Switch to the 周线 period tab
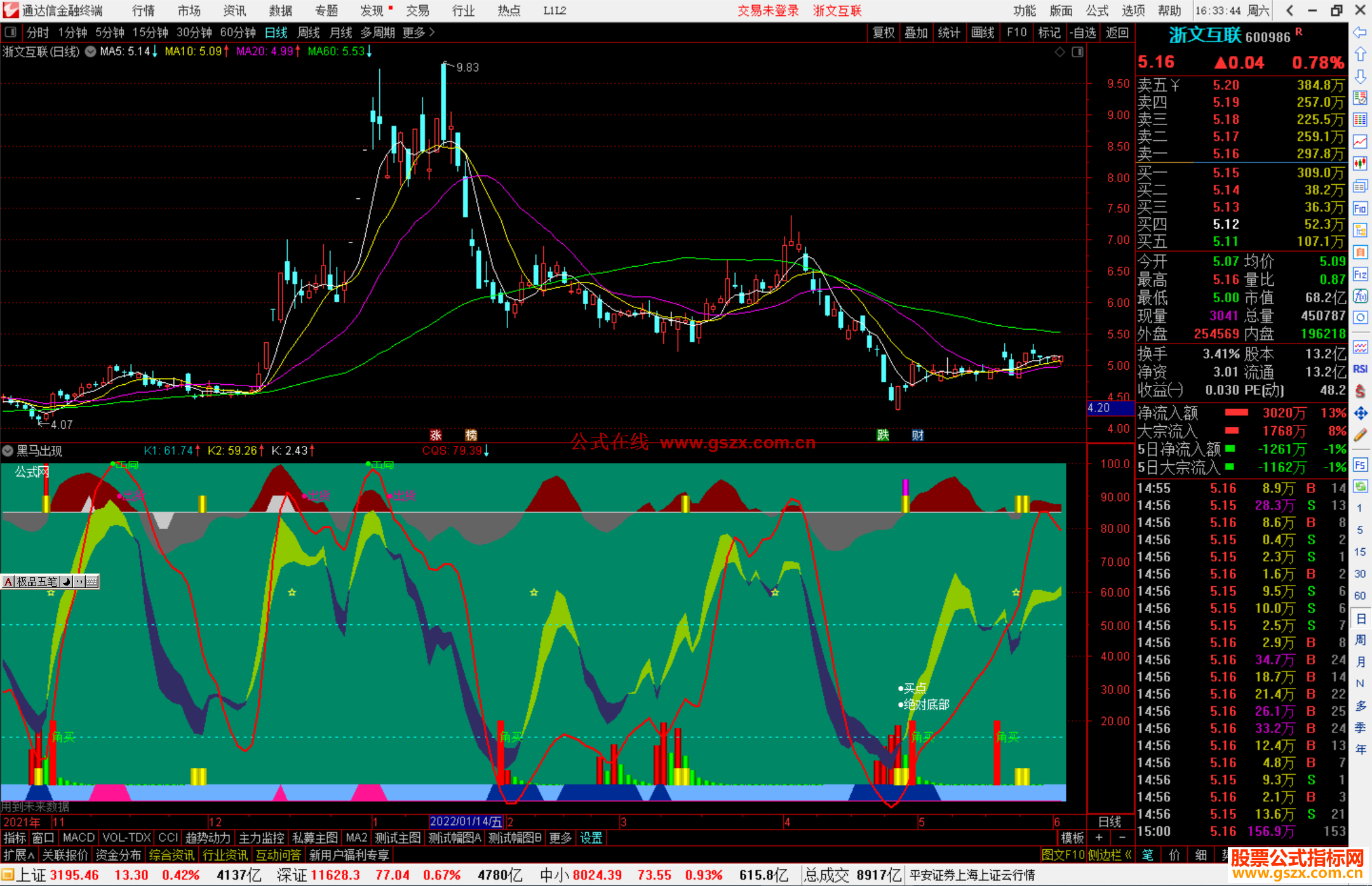This screenshot has height=886, width=1372. click(x=309, y=32)
